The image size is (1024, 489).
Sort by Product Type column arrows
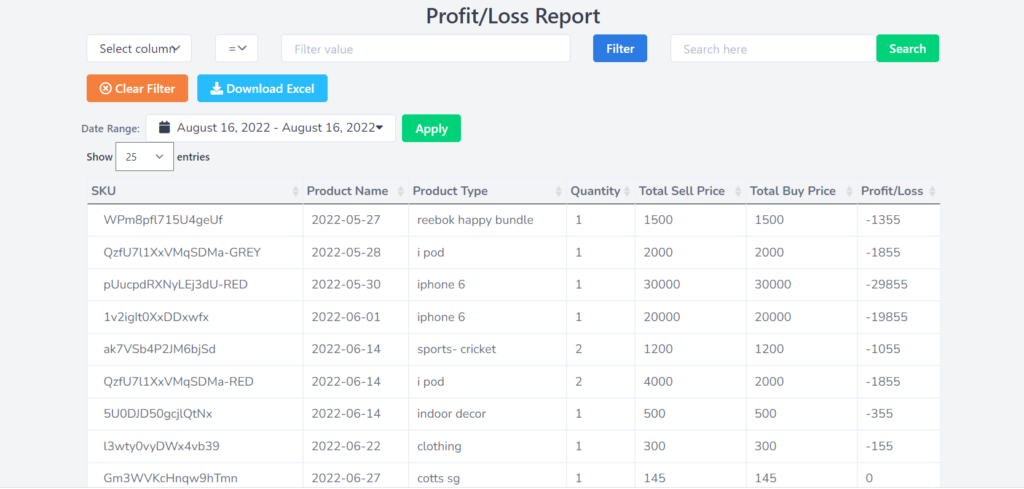point(559,191)
